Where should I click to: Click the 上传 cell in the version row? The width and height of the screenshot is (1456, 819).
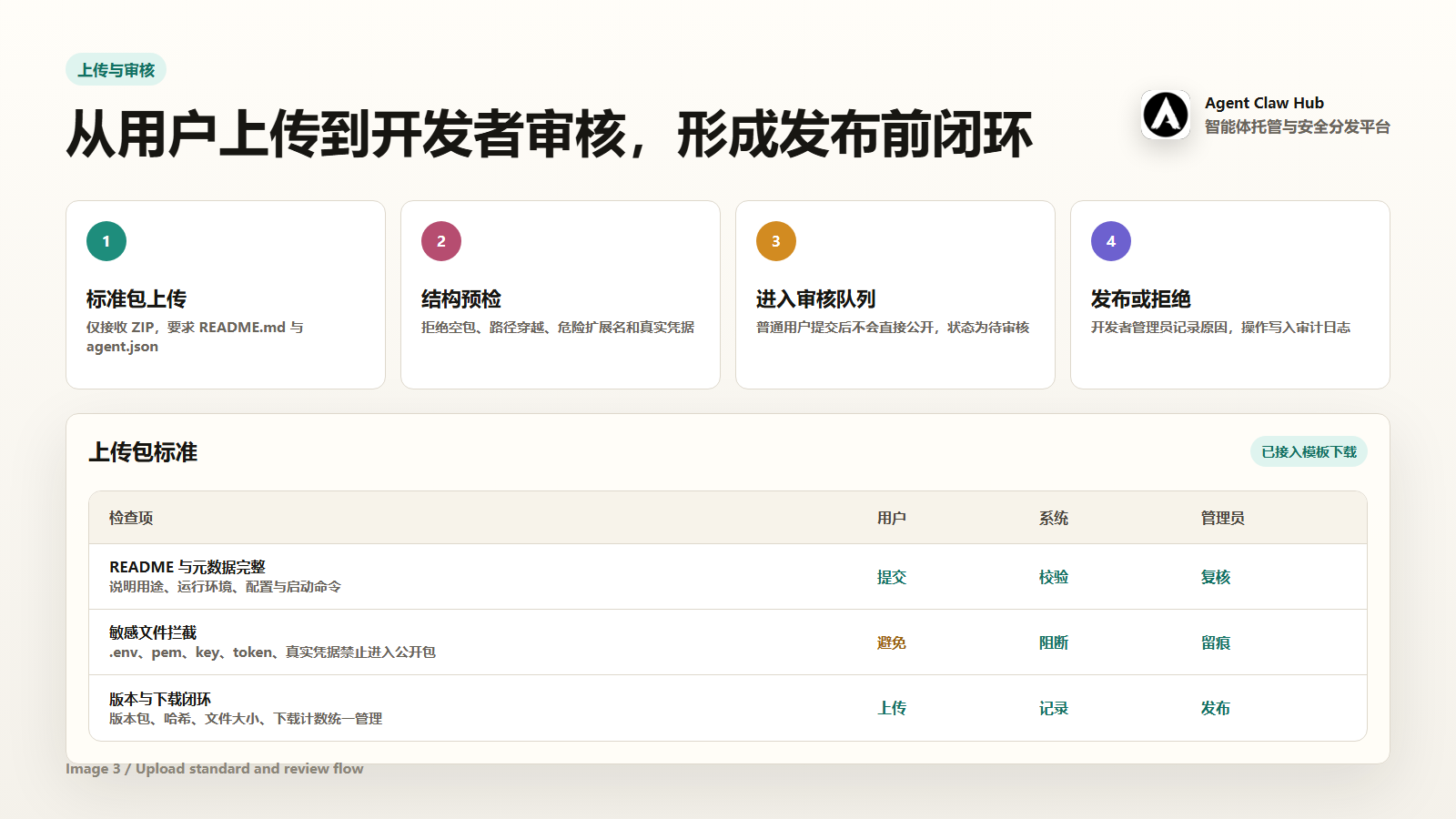click(892, 708)
